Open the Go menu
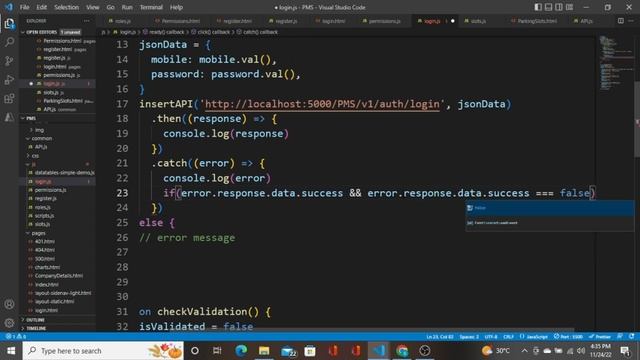This screenshot has height=360, width=640. [111, 7]
